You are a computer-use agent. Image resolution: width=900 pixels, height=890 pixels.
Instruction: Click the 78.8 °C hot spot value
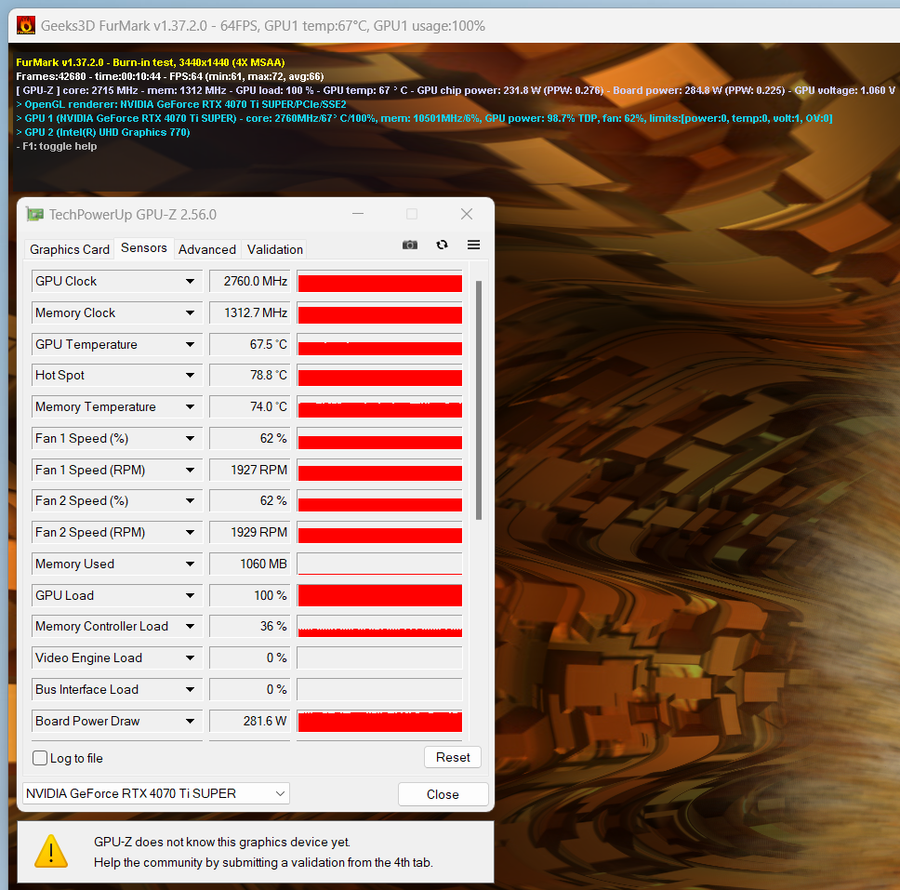[250, 375]
